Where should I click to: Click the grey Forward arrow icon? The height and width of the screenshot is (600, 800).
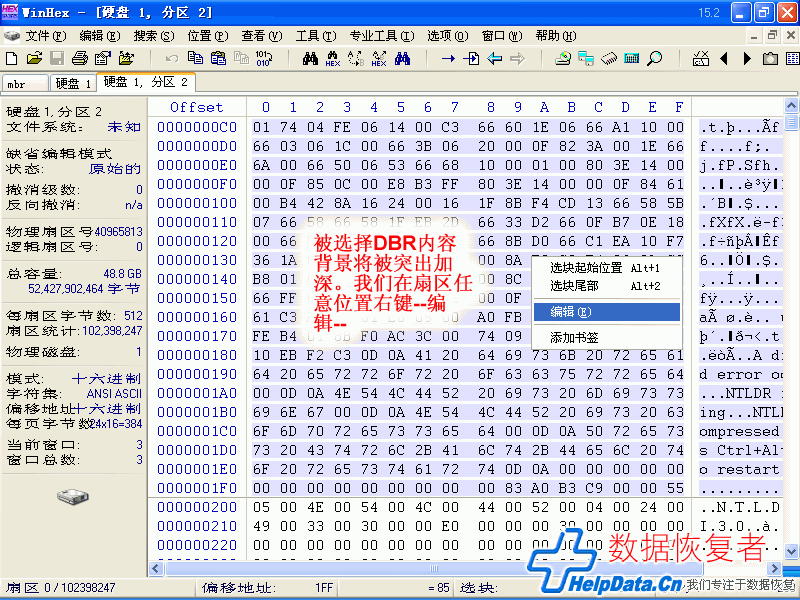point(517,59)
